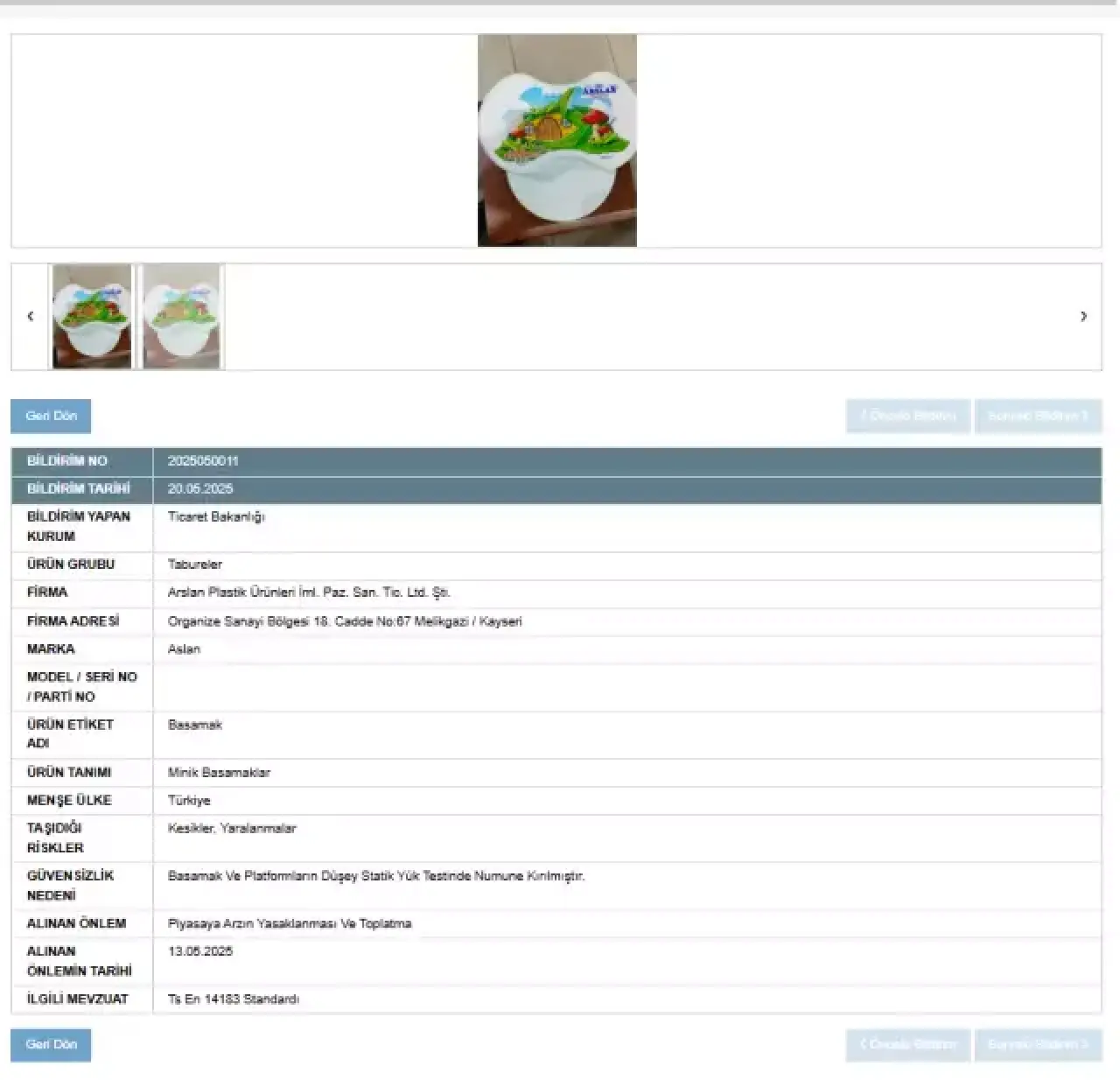Screen dimensions: 1120x1080
Task: Click the right arrow of the image carousel
Action: coord(1083,316)
